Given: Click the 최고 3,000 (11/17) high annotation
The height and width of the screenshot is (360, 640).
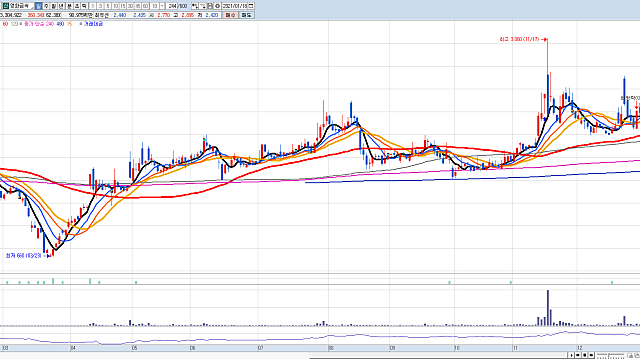Looking at the screenshot, I should (522, 39).
